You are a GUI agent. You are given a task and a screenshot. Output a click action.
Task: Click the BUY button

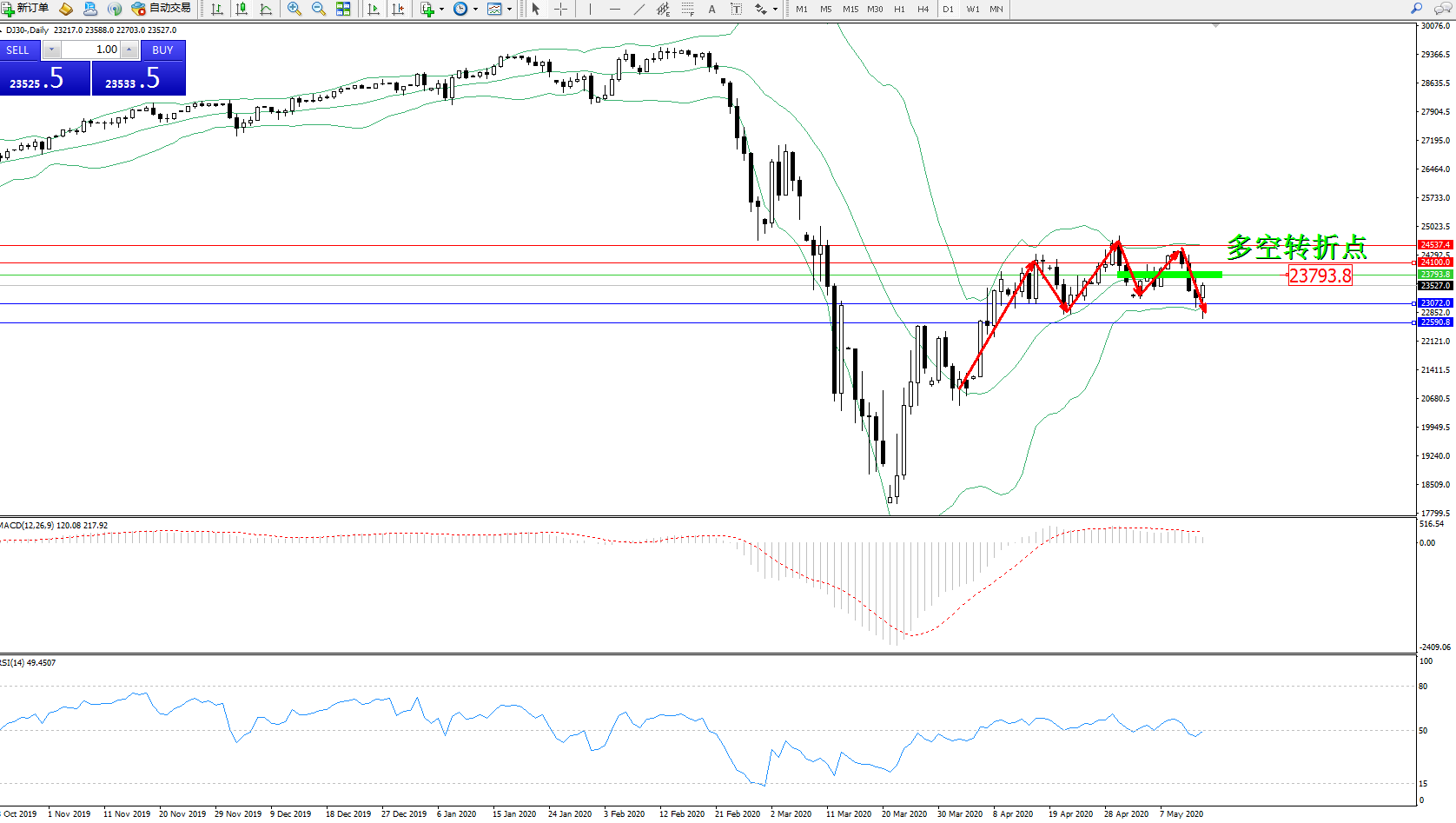point(162,50)
